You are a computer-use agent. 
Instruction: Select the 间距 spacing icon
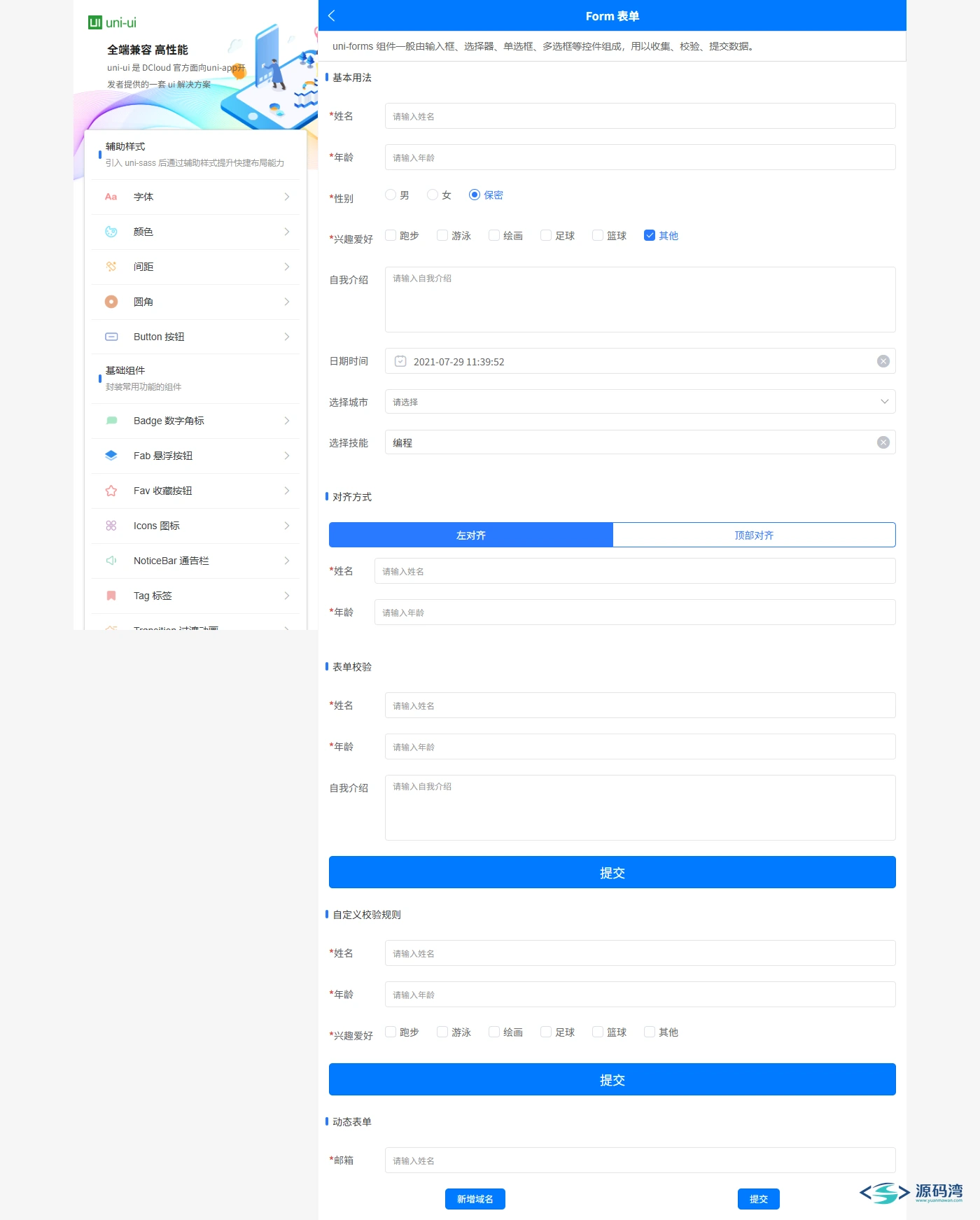pos(111,267)
